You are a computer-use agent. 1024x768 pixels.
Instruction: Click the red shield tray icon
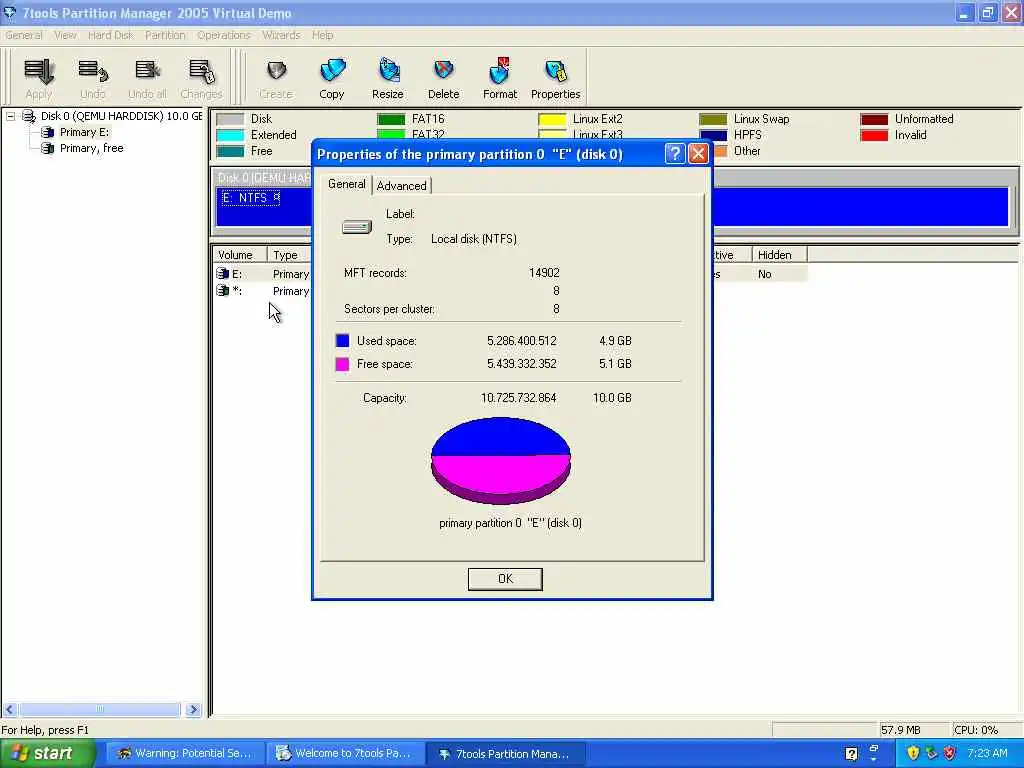coord(950,754)
